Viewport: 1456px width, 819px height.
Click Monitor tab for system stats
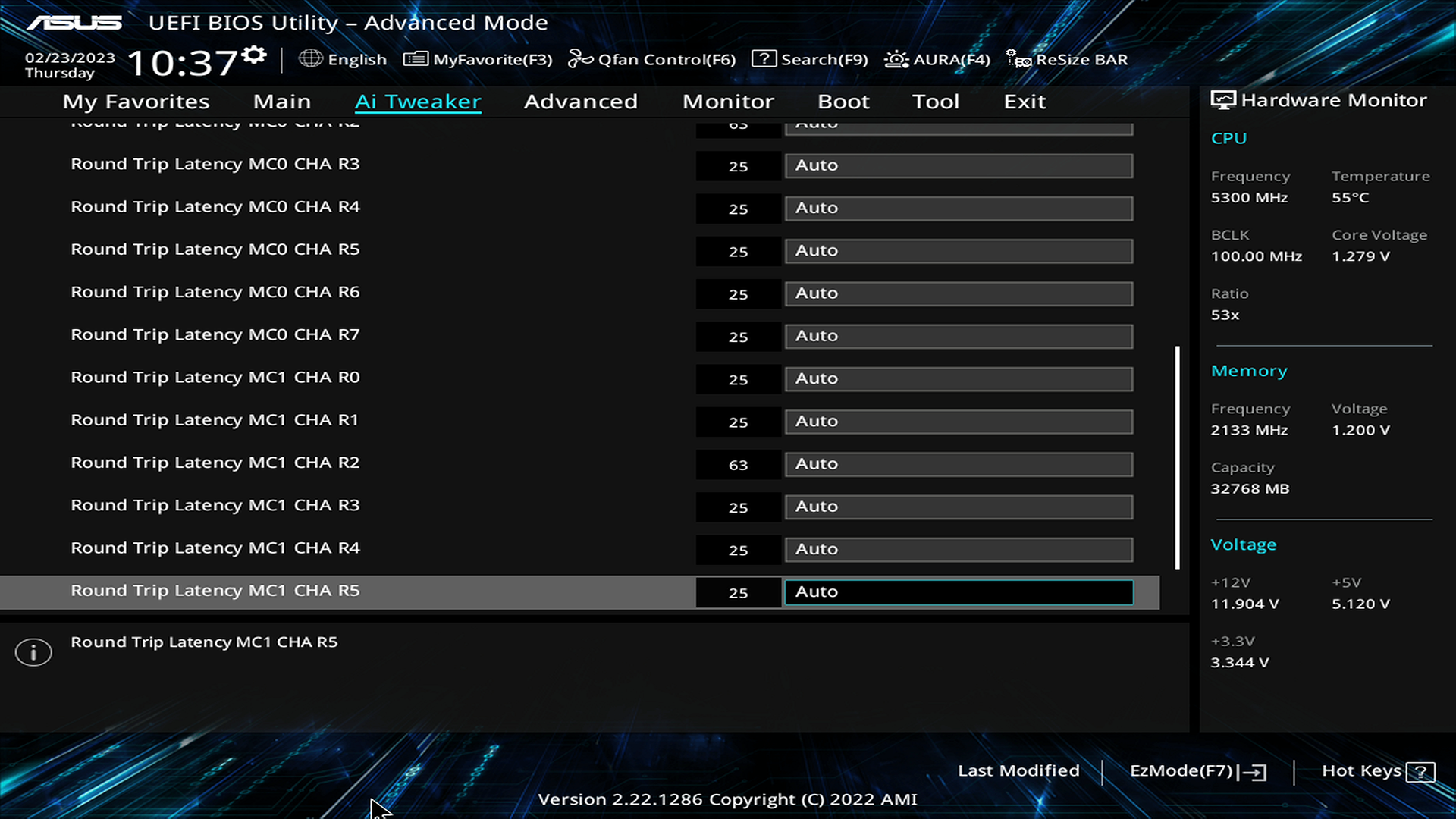(x=728, y=101)
